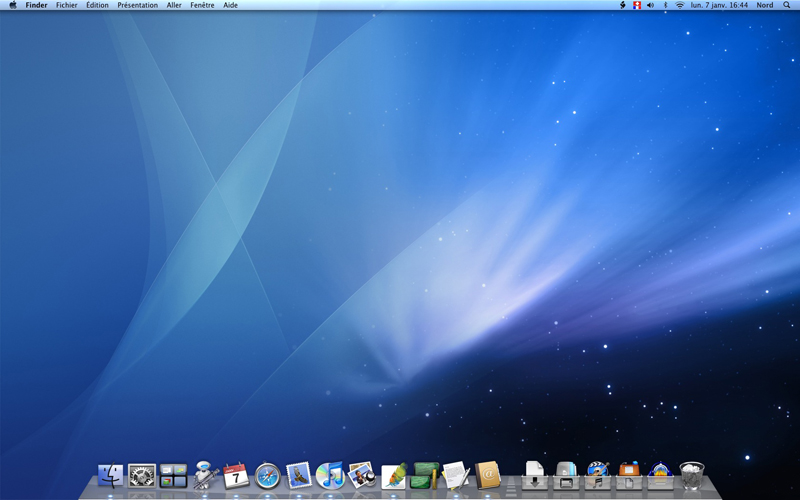Launch iTunes from the Dock
This screenshot has height=500, width=800.
[x=330, y=475]
